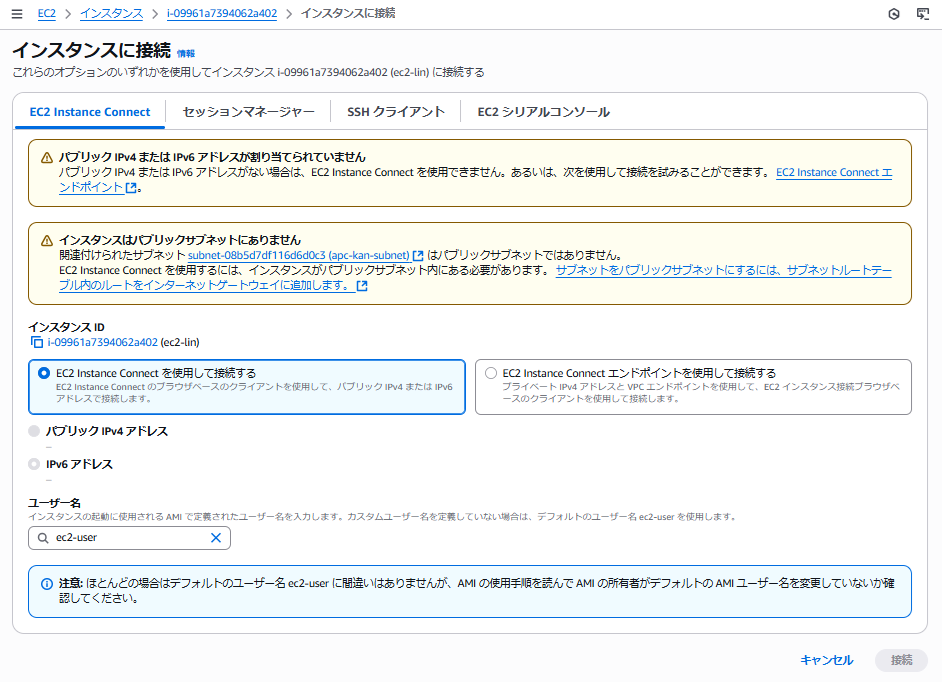
Task: Copy instance ID i-09961a7394062a402 icon
Action: (x=37, y=343)
